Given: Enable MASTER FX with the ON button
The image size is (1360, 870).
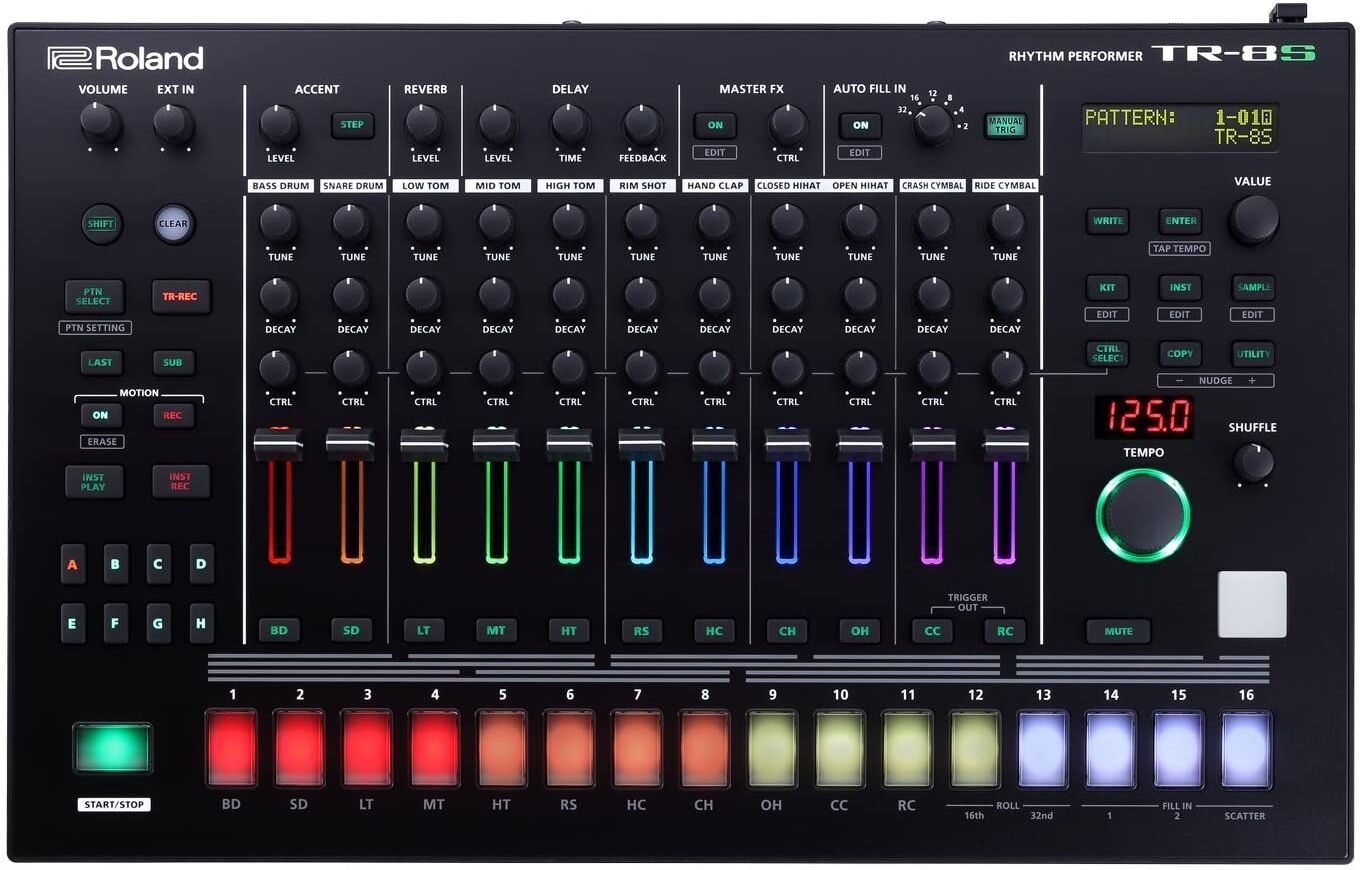Looking at the screenshot, I should coord(715,125).
